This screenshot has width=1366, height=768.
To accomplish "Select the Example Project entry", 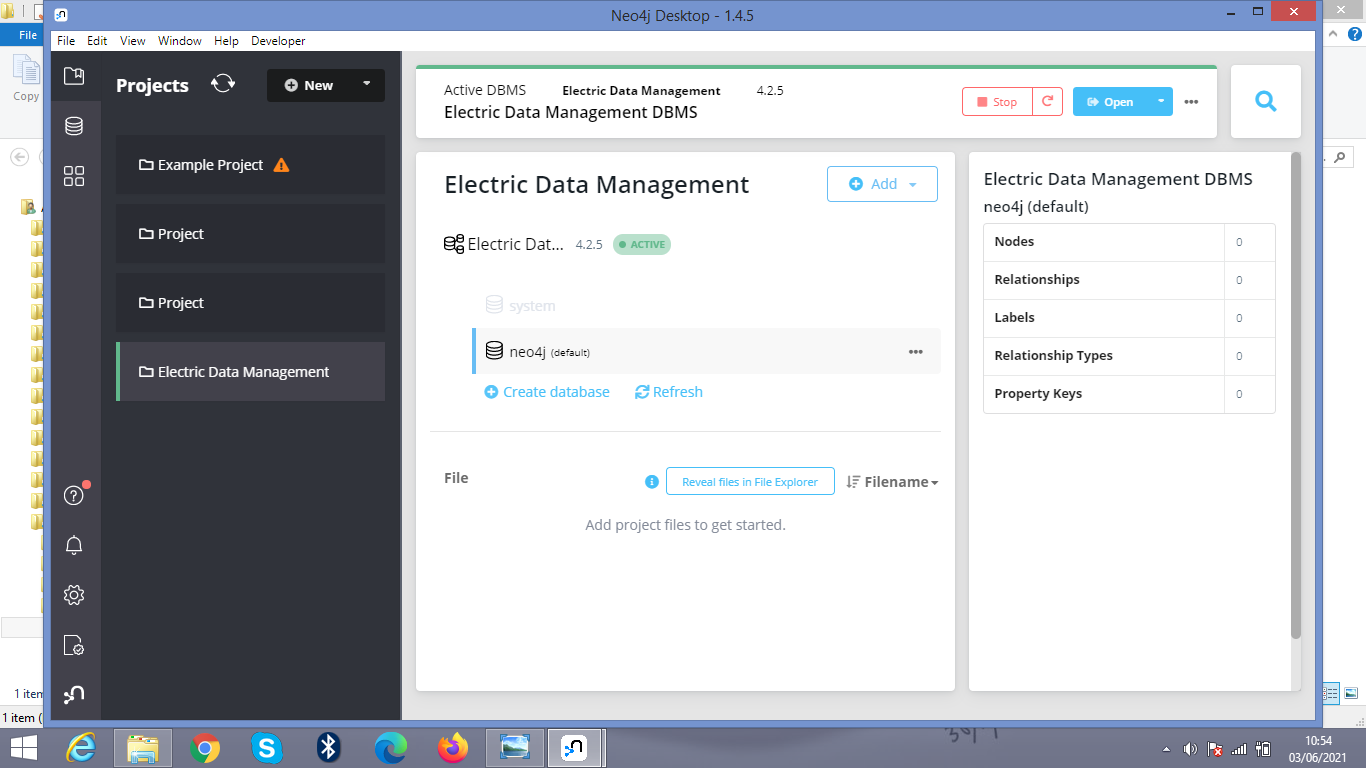I will (x=250, y=165).
